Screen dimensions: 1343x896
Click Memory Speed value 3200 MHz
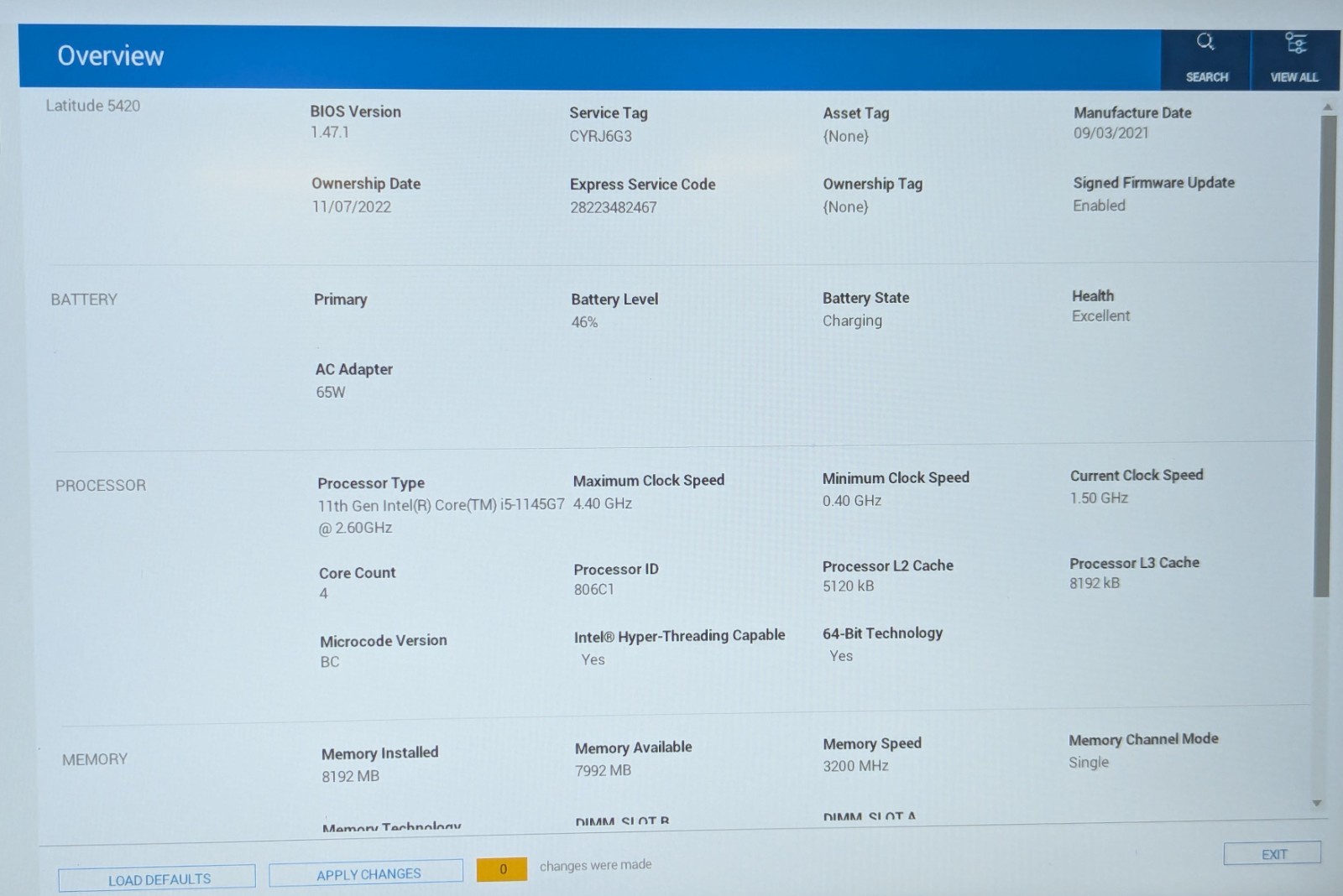855,766
